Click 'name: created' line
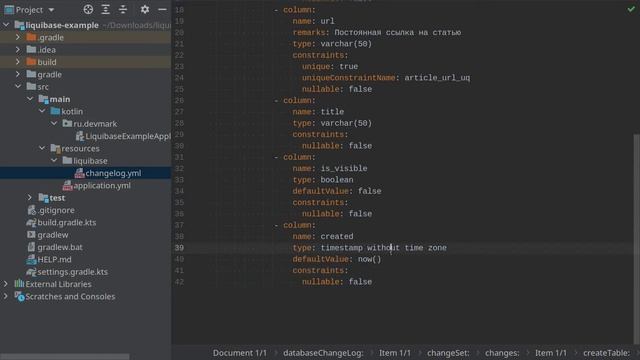The height and width of the screenshot is (360, 640). click(323, 236)
